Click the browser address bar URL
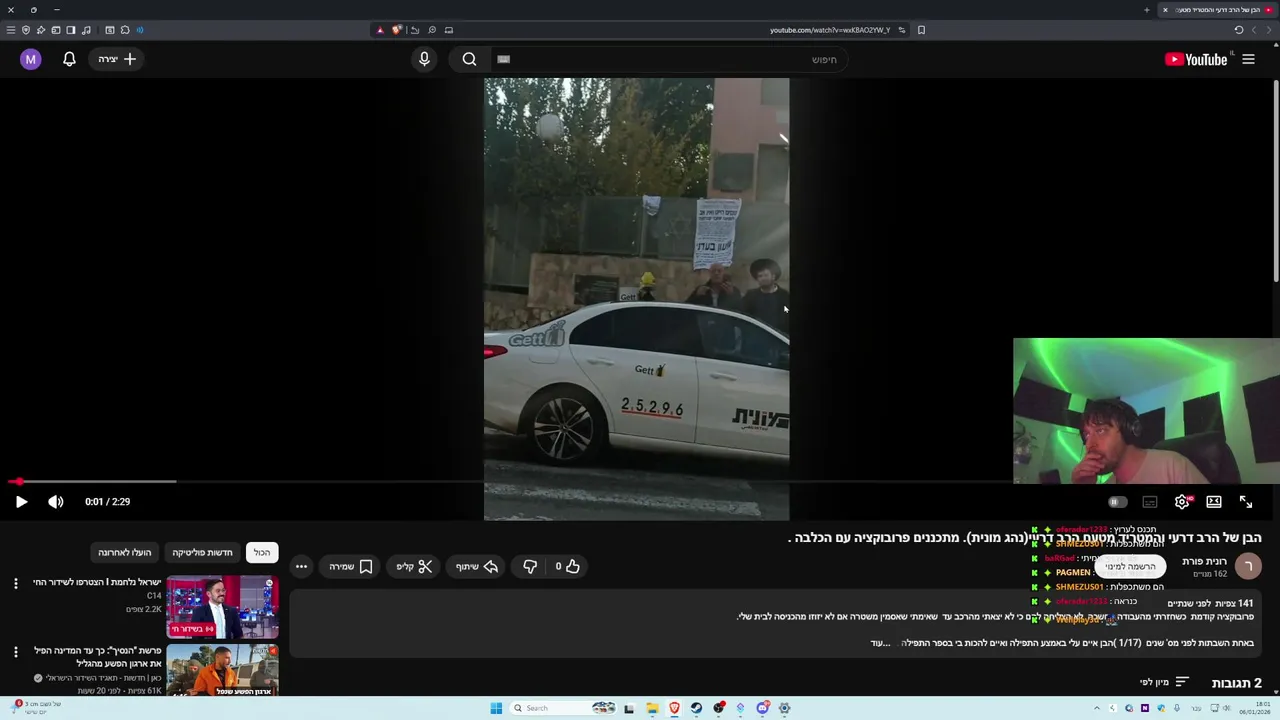Screen dimensions: 1280x720 tap(830, 30)
